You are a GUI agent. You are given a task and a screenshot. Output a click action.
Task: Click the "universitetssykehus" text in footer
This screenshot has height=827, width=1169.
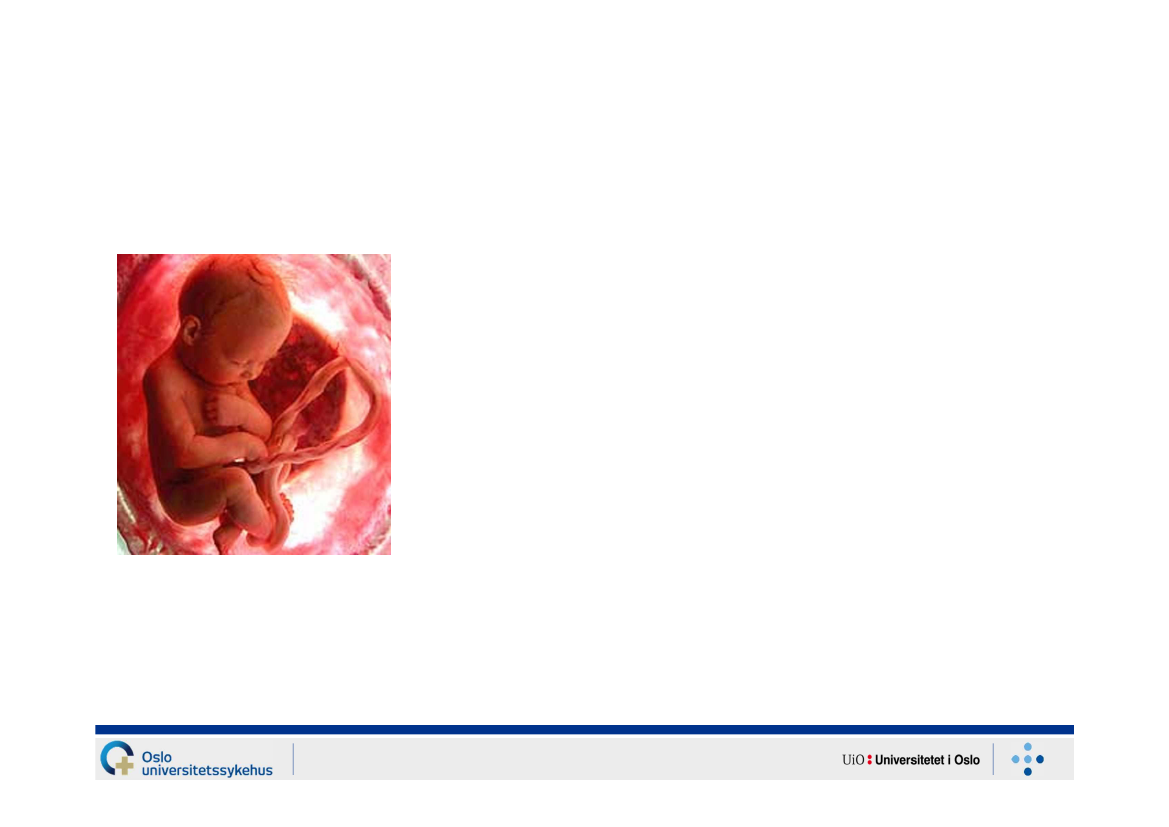[x=207, y=770]
